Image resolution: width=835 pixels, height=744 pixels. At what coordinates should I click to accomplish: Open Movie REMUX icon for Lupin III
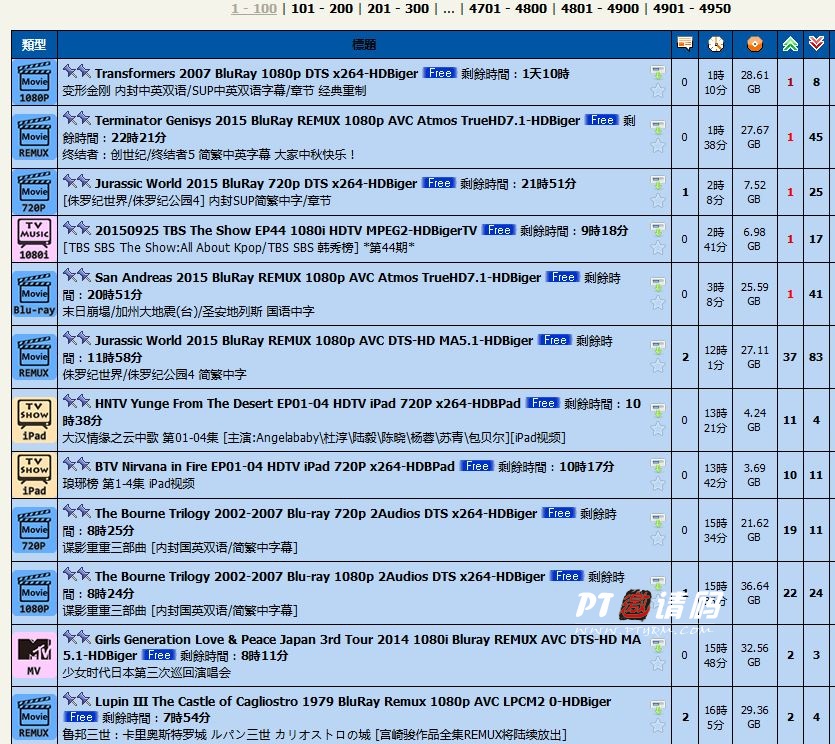[34, 717]
